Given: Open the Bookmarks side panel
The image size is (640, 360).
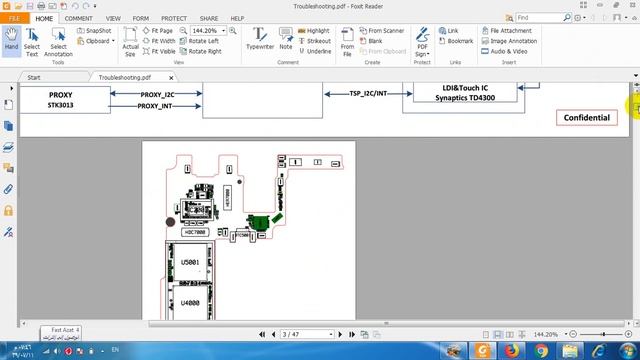Looking at the screenshot, I should (x=8, y=105).
